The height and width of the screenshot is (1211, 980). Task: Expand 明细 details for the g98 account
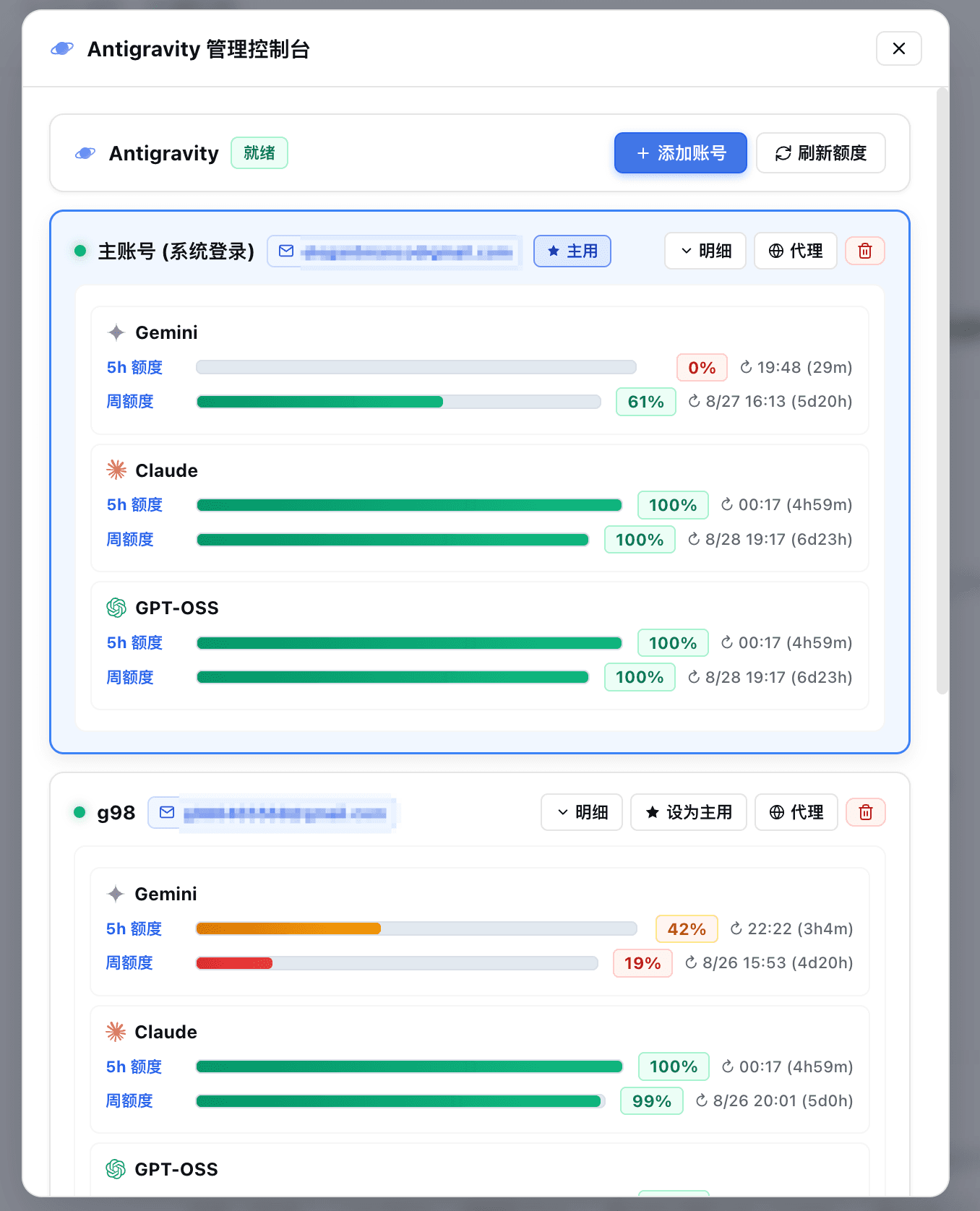pos(582,812)
